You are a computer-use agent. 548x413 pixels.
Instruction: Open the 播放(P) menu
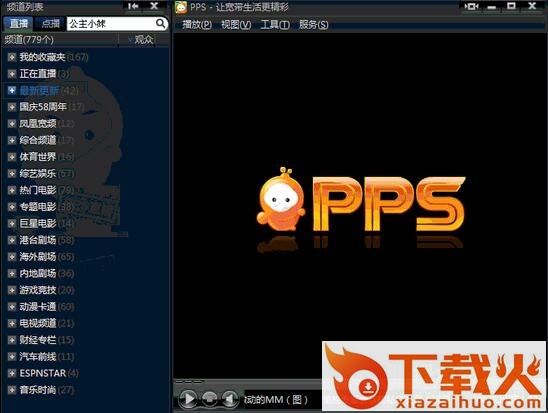point(197,24)
